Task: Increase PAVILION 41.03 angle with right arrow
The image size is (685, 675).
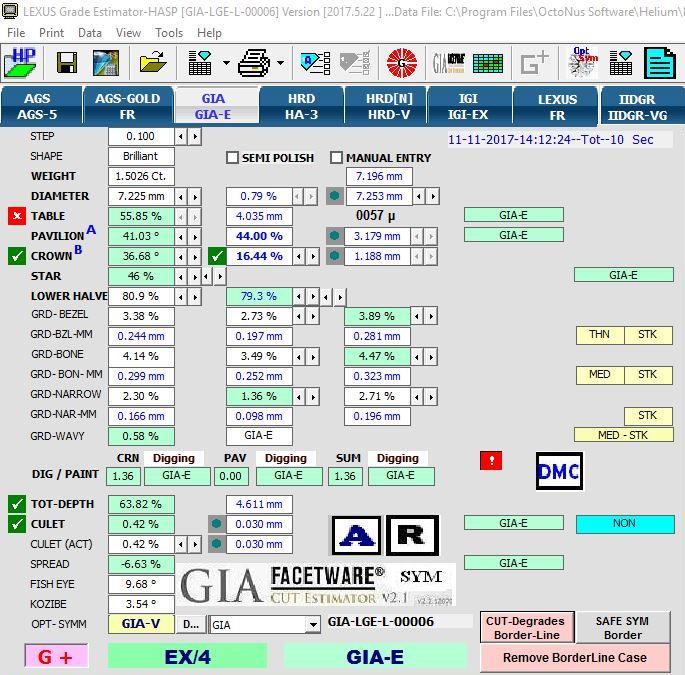Action: click(195, 237)
